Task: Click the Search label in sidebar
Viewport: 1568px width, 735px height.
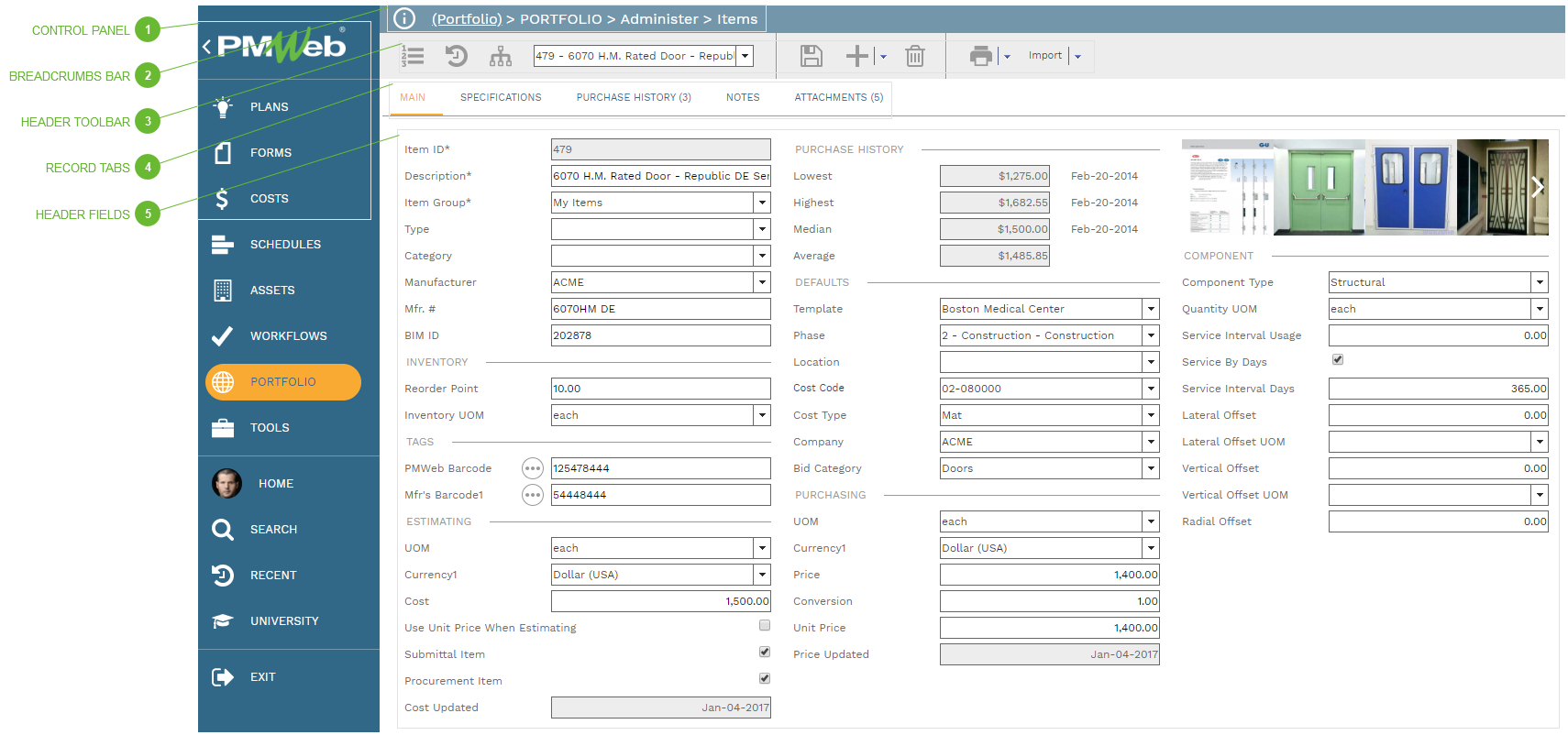Action: click(273, 530)
